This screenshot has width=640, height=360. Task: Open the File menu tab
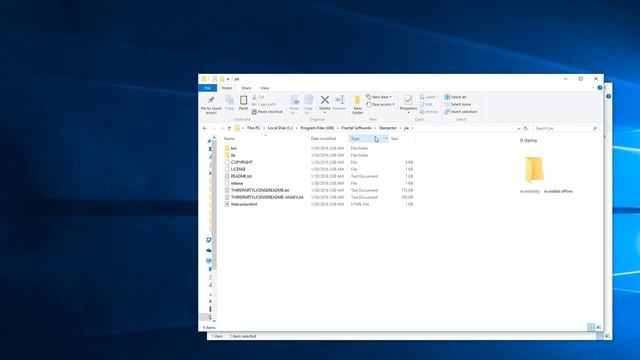coord(207,88)
